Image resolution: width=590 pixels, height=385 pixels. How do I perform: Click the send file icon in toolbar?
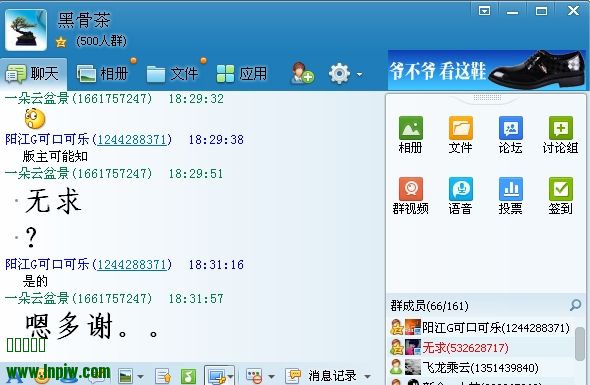(x=163, y=376)
